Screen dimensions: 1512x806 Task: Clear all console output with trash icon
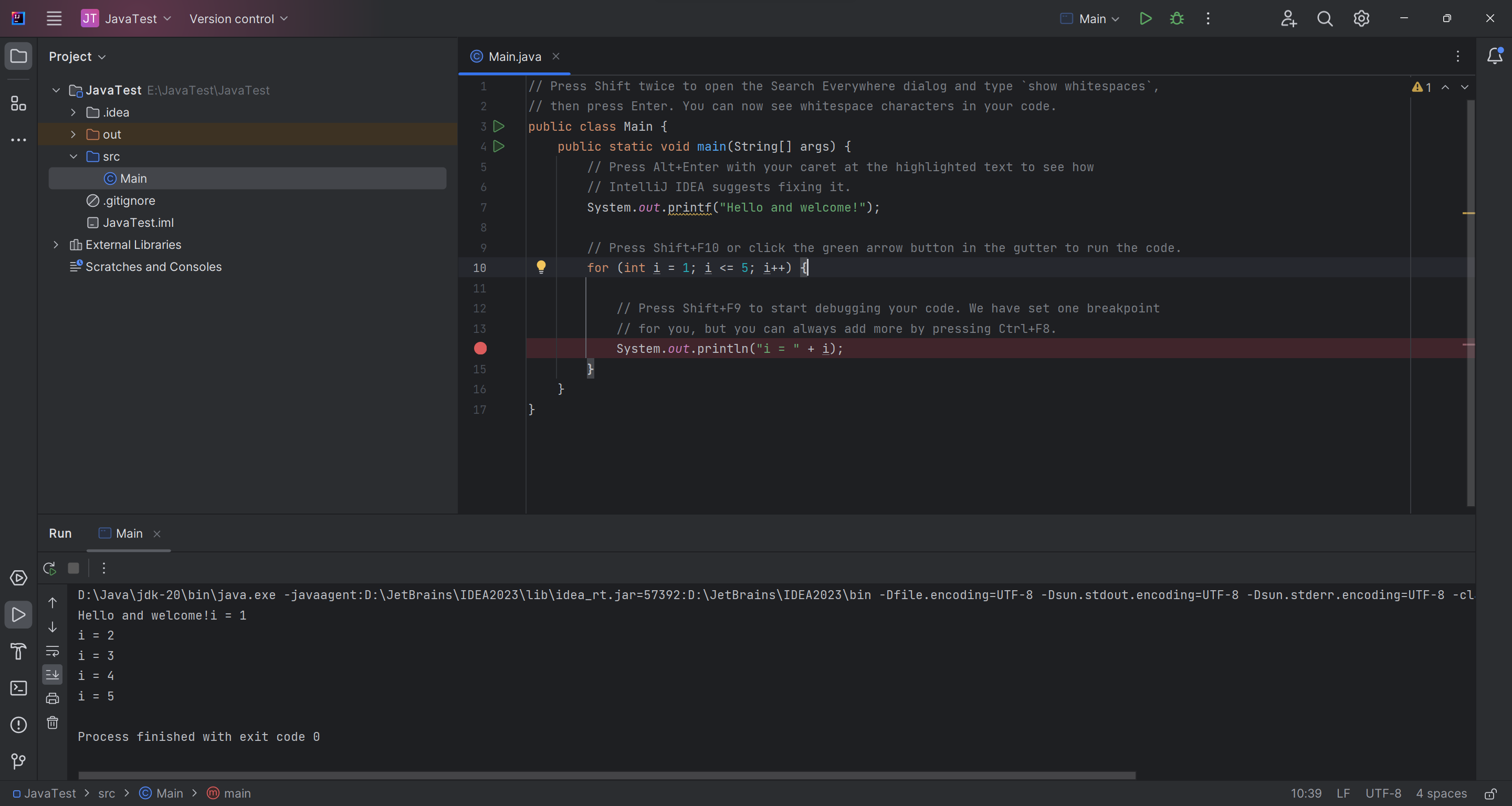[52, 723]
